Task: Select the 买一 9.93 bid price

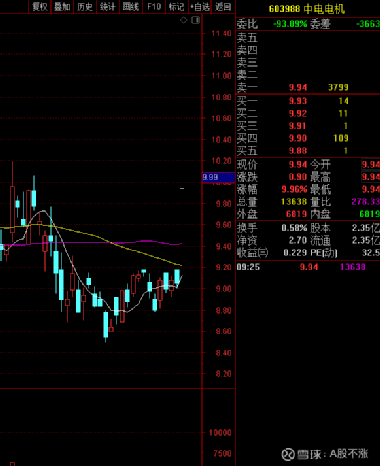Action: [298, 101]
